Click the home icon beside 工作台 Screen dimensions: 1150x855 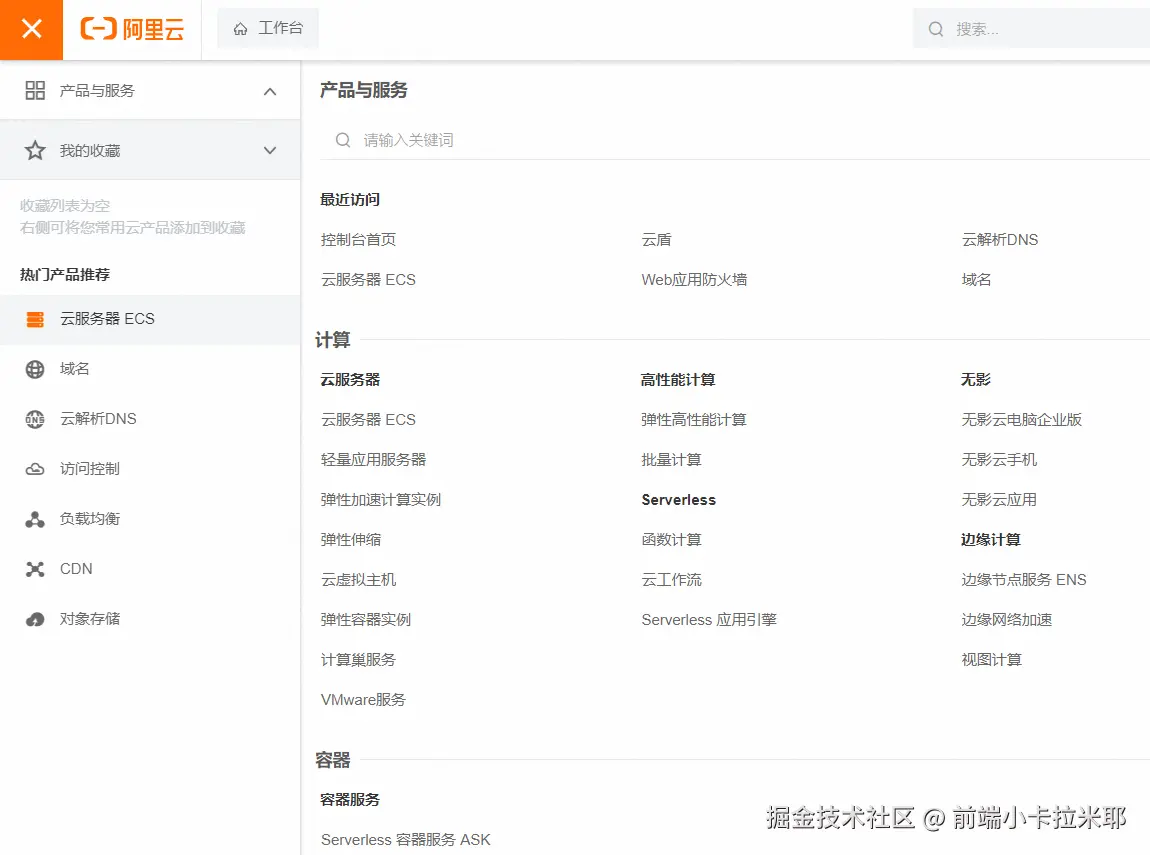click(240, 29)
